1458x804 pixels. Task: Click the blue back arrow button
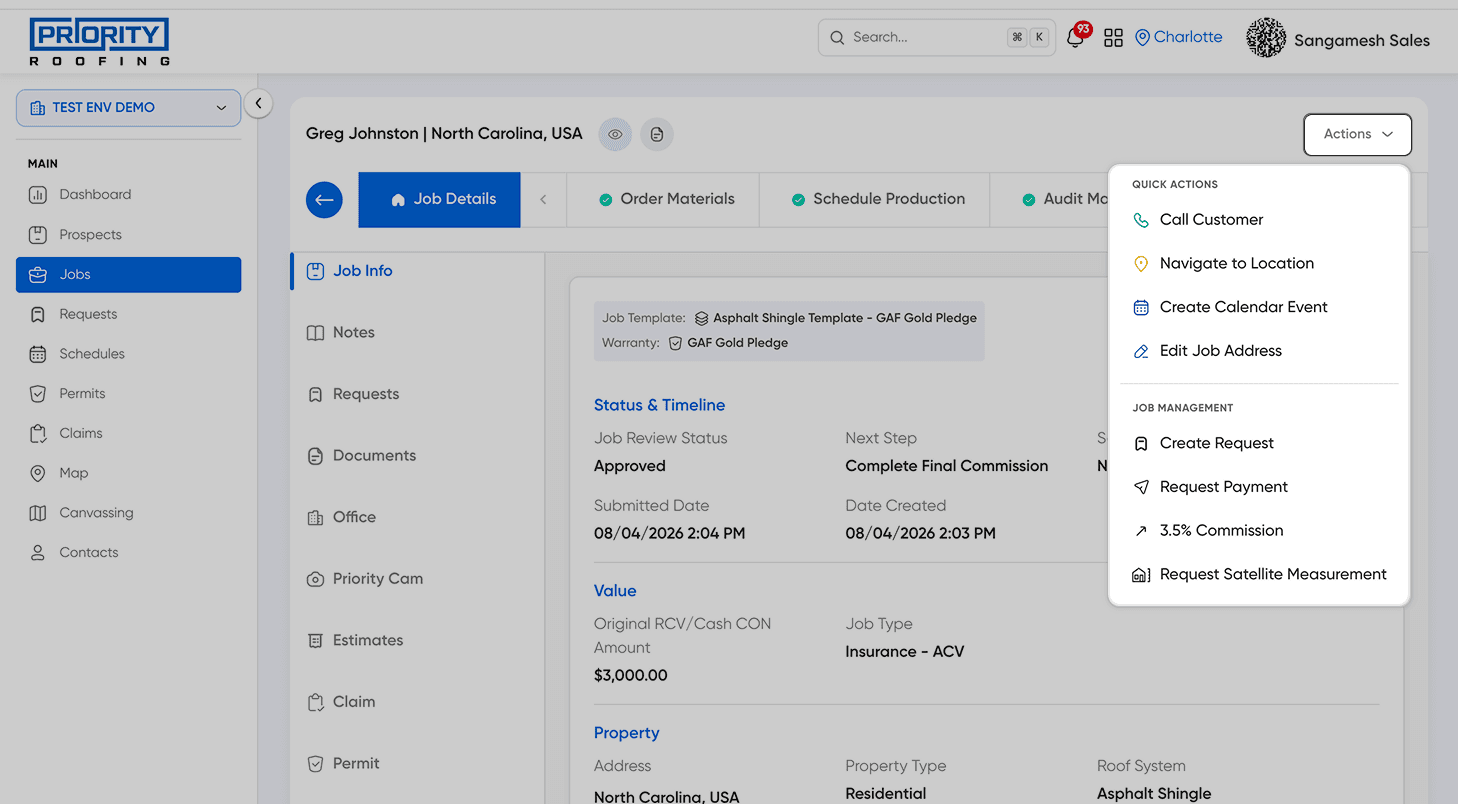click(x=324, y=200)
